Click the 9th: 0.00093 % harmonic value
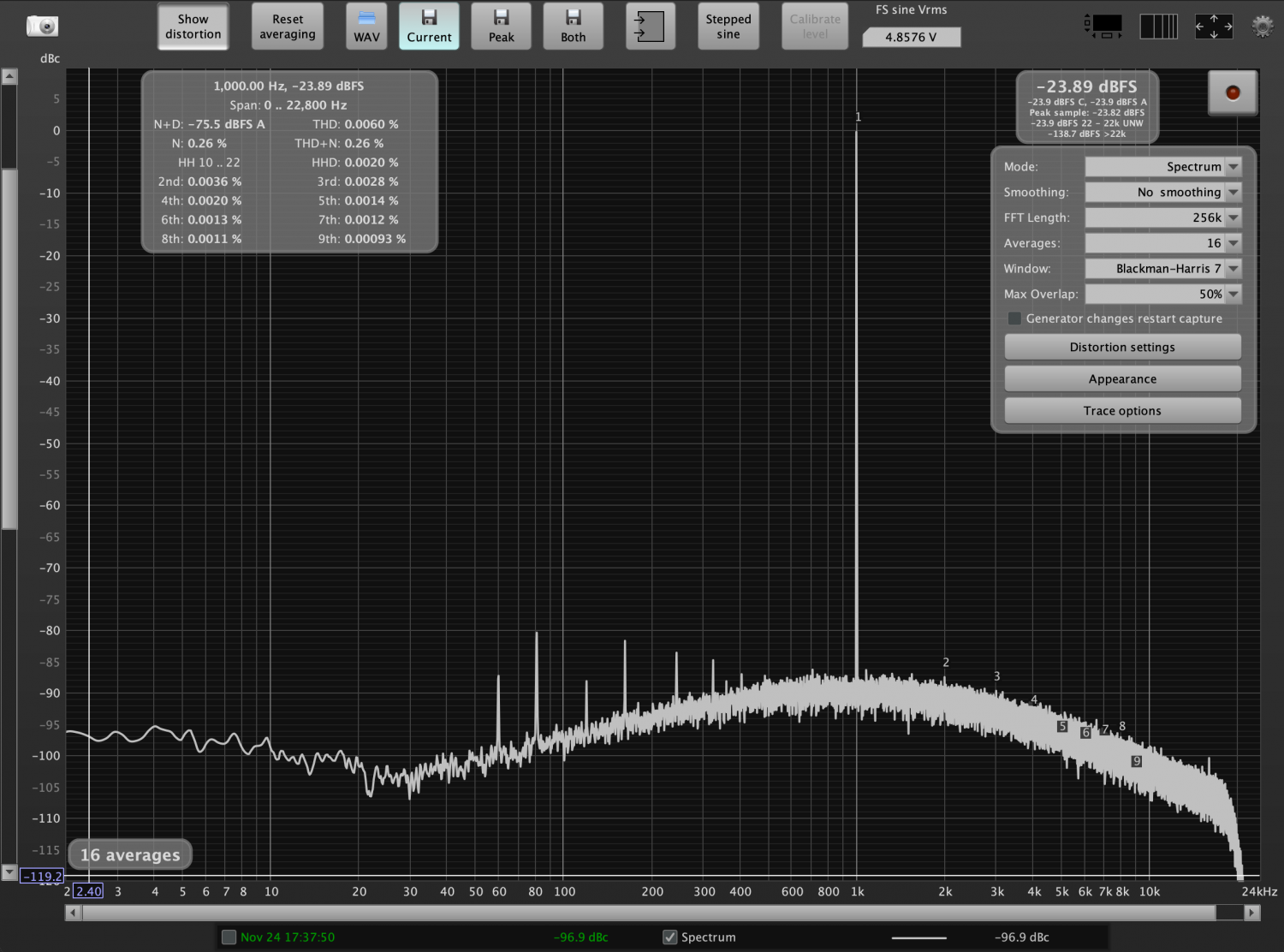 362,239
